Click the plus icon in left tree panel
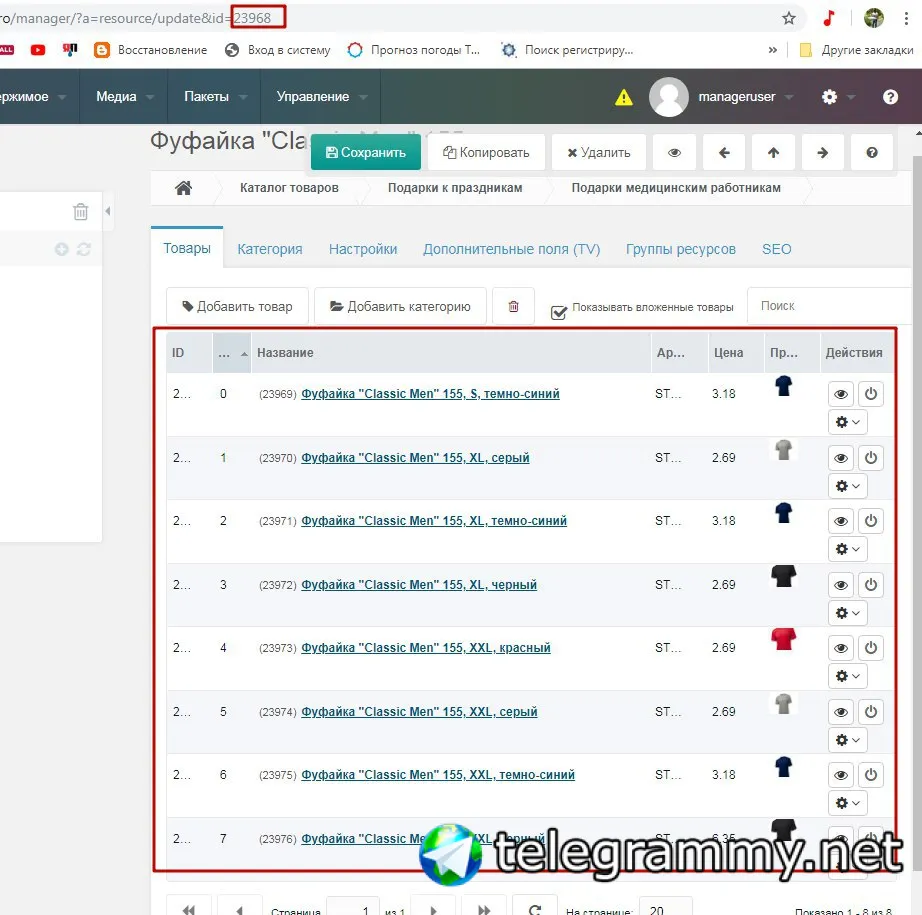This screenshot has width=922, height=915. tap(62, 249)
